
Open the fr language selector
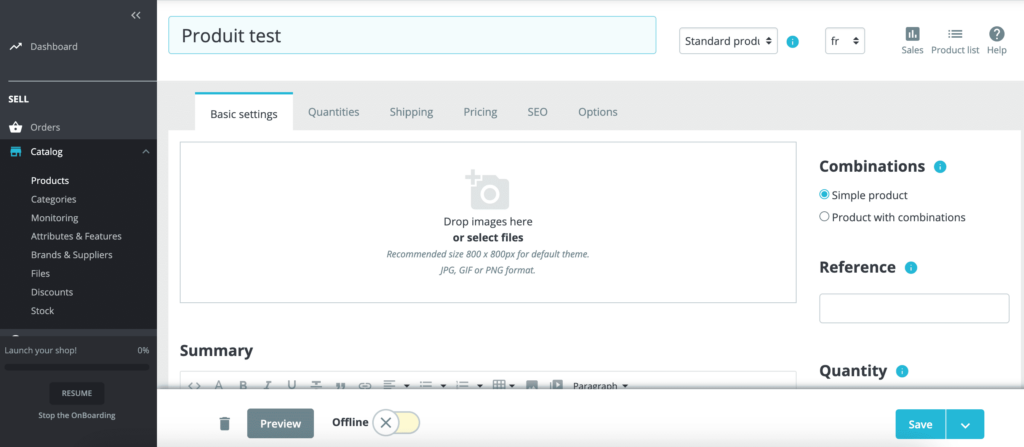[844, 41]
